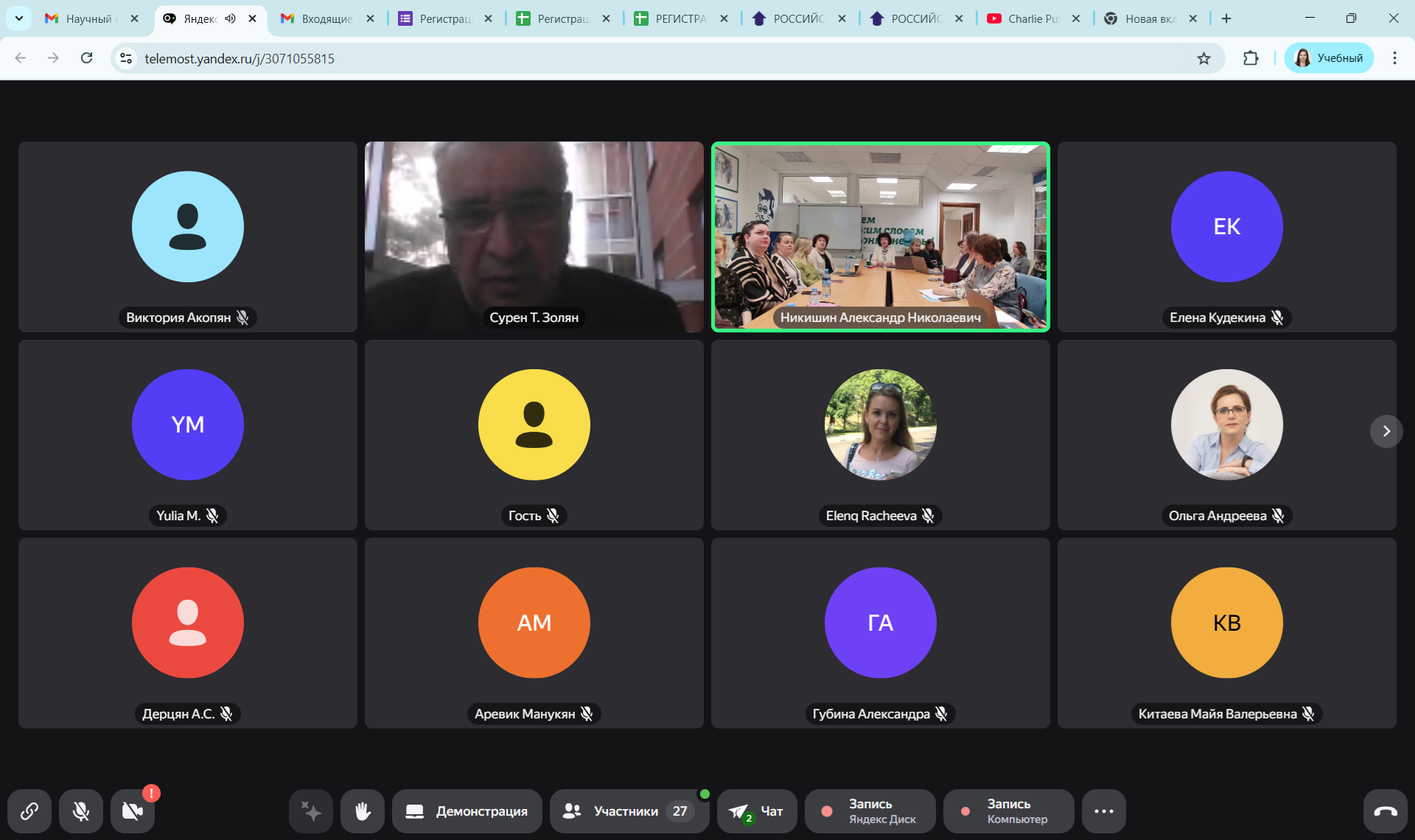Unmute microphone in bottom toolbar
The image size is (1415, 840).
pos(81,811)
